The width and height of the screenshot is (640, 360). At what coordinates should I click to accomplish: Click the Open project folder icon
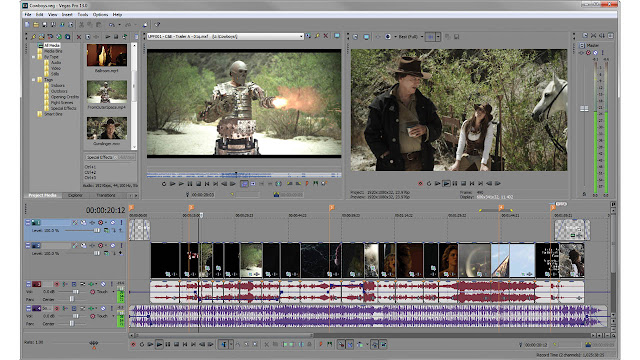[36, 25]
